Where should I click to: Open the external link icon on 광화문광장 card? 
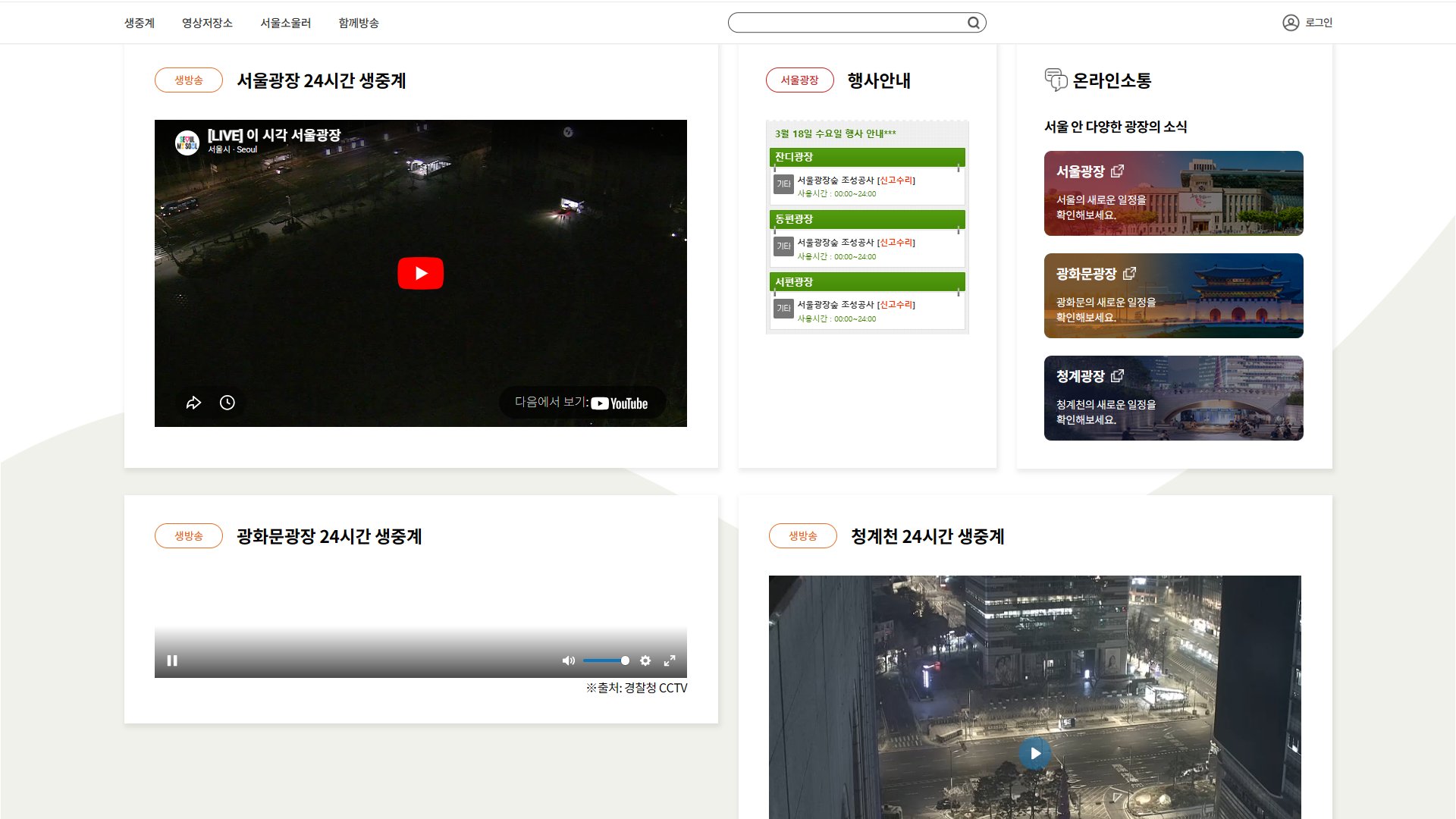(x=1131, y=273)
